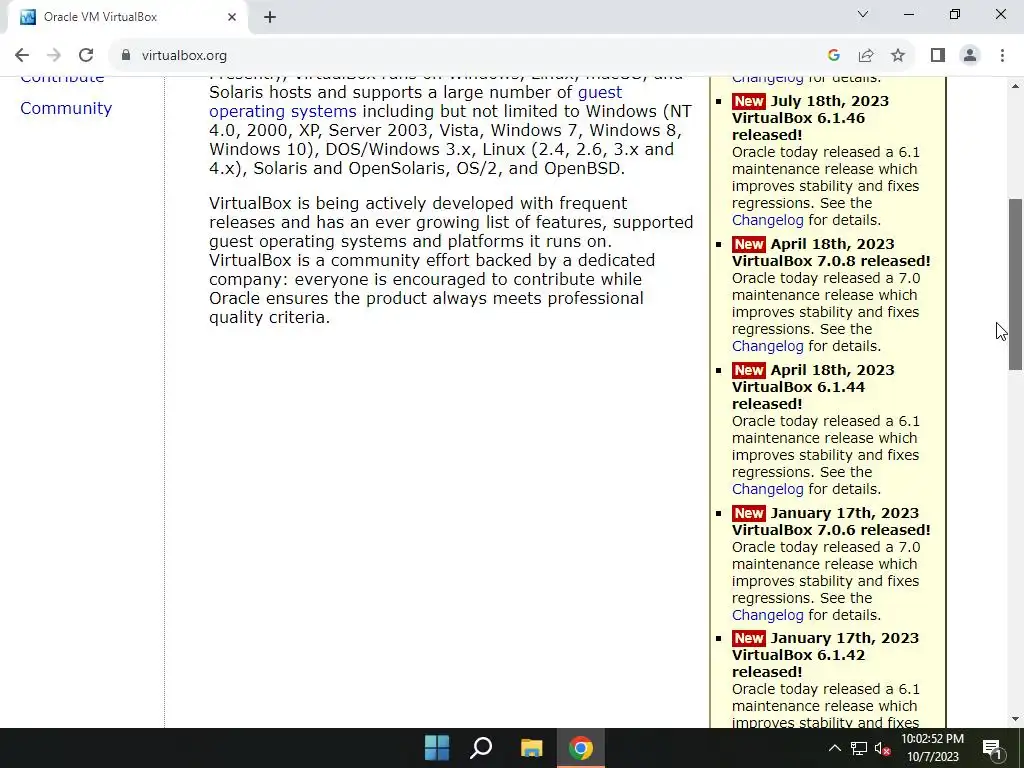Open the Community sidebar link
This screenshot has width=1024, height=768.
point(66,108)
